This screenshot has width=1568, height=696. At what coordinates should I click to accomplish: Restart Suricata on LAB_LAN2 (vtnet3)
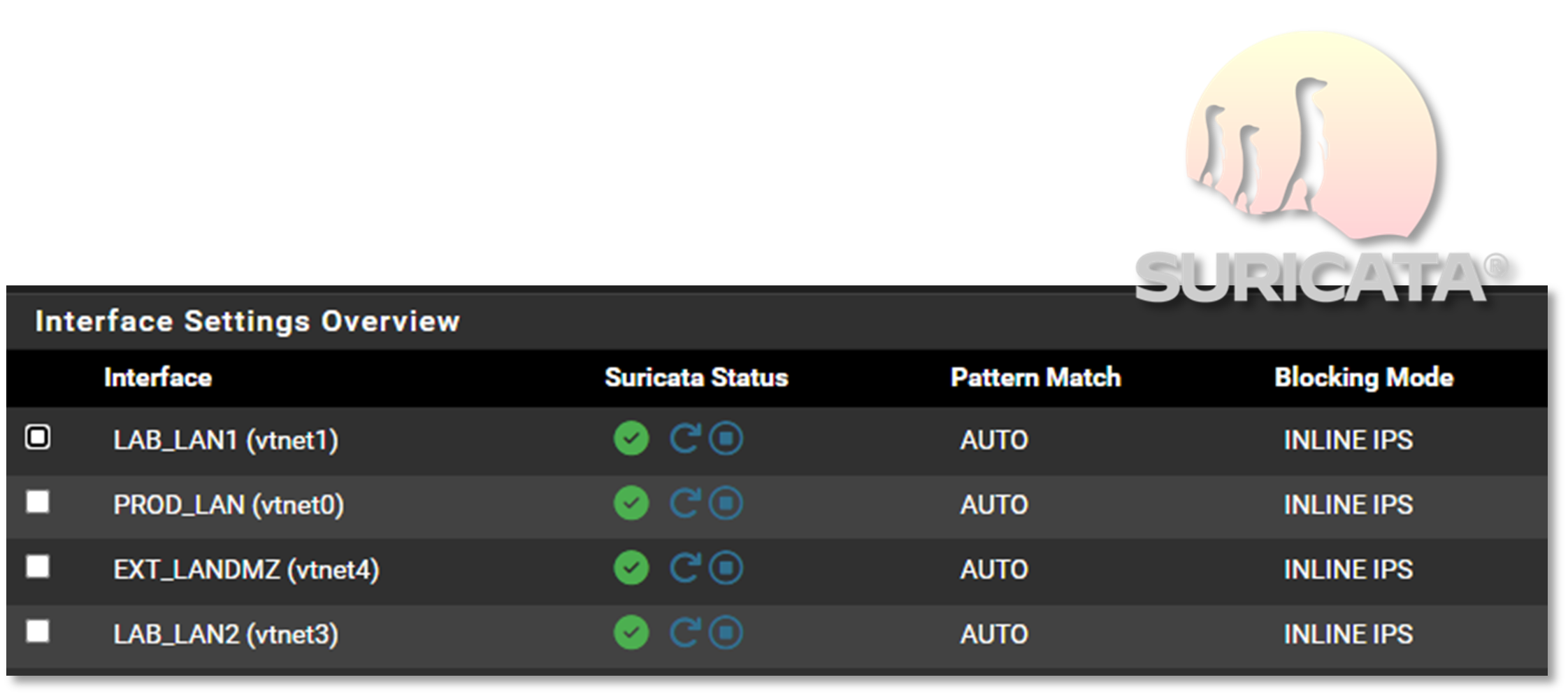pos(684,633)
